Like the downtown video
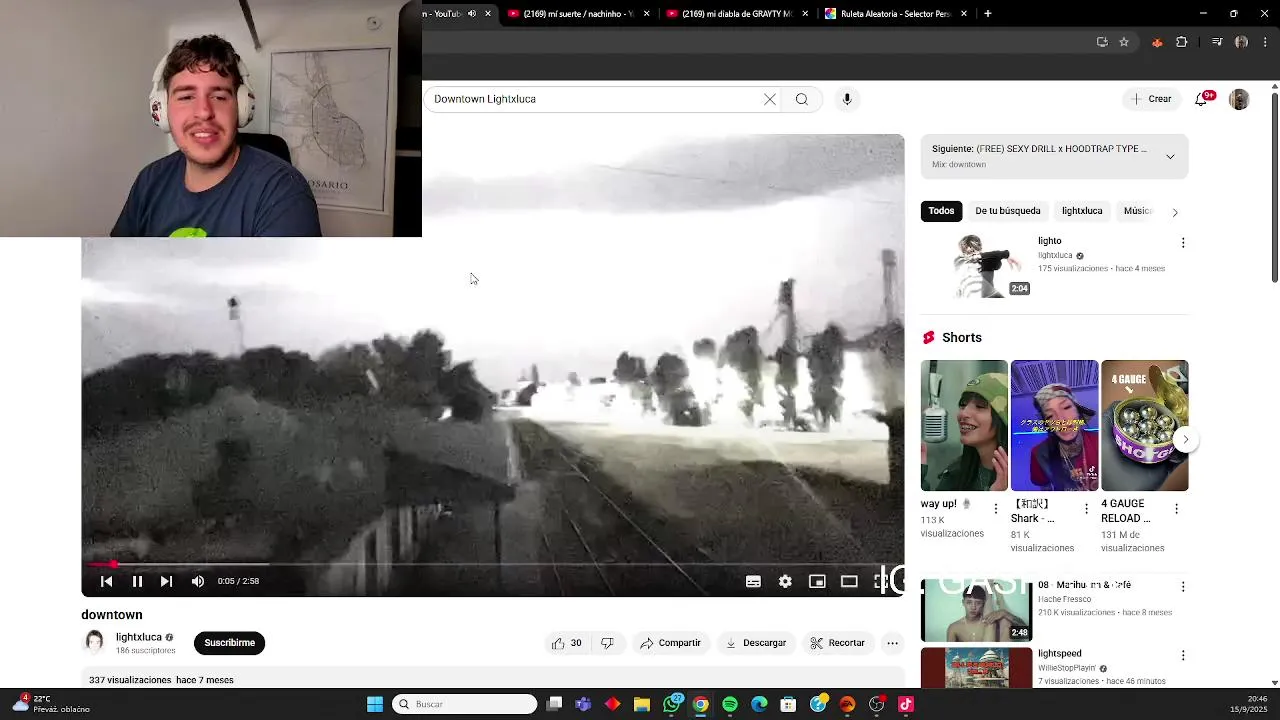Screen dimensions: 1280x720 click(567, 643)
